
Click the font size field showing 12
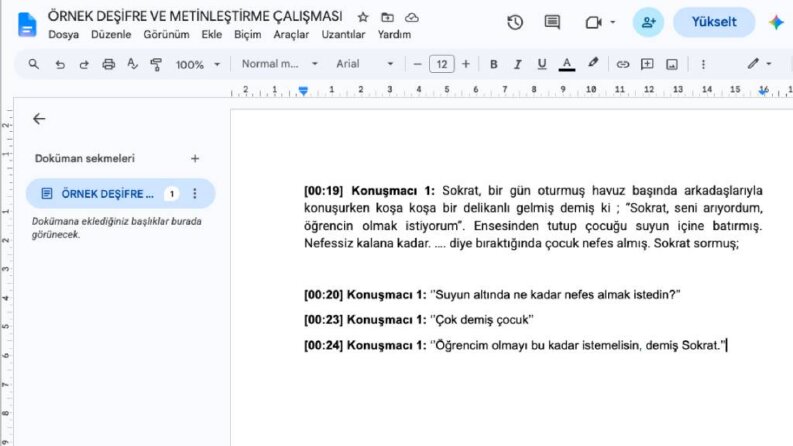pyautogui.click(x=442, y=64)
